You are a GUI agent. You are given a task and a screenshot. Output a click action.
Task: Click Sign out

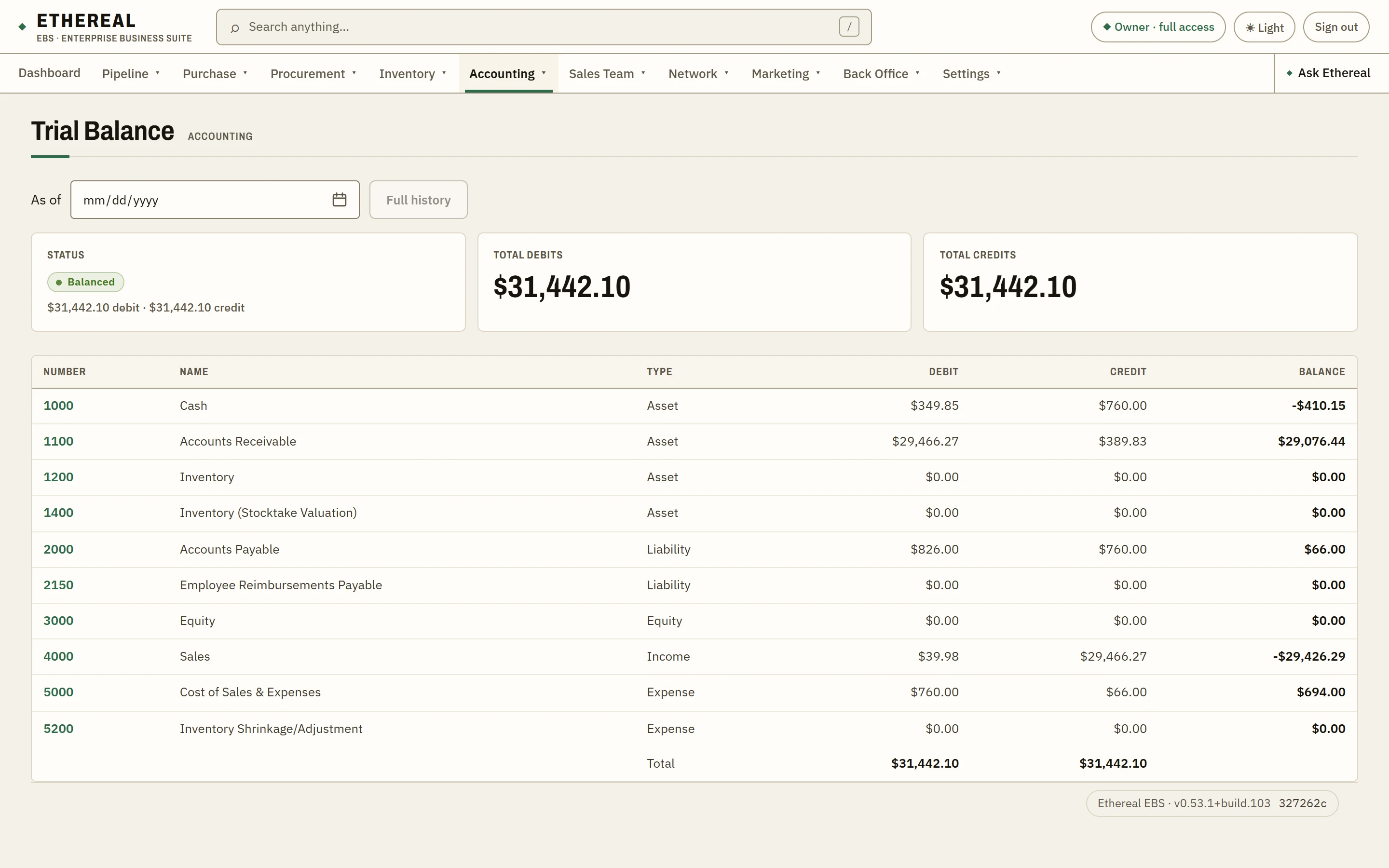click(x=1335, y=27)
